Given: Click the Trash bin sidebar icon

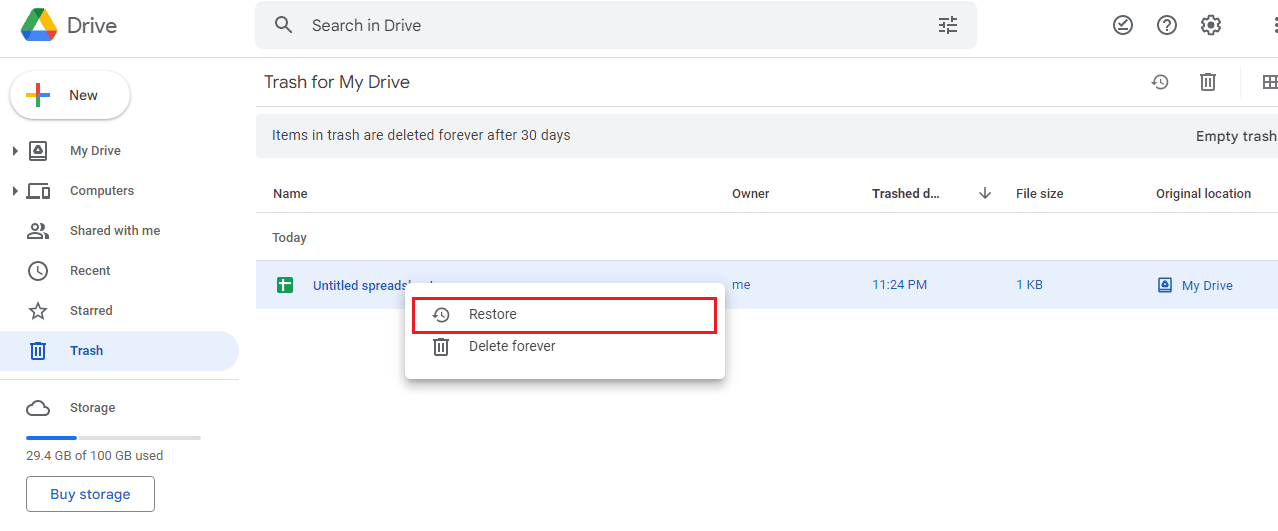Looking at the screenshot, I should pos(38,351).
